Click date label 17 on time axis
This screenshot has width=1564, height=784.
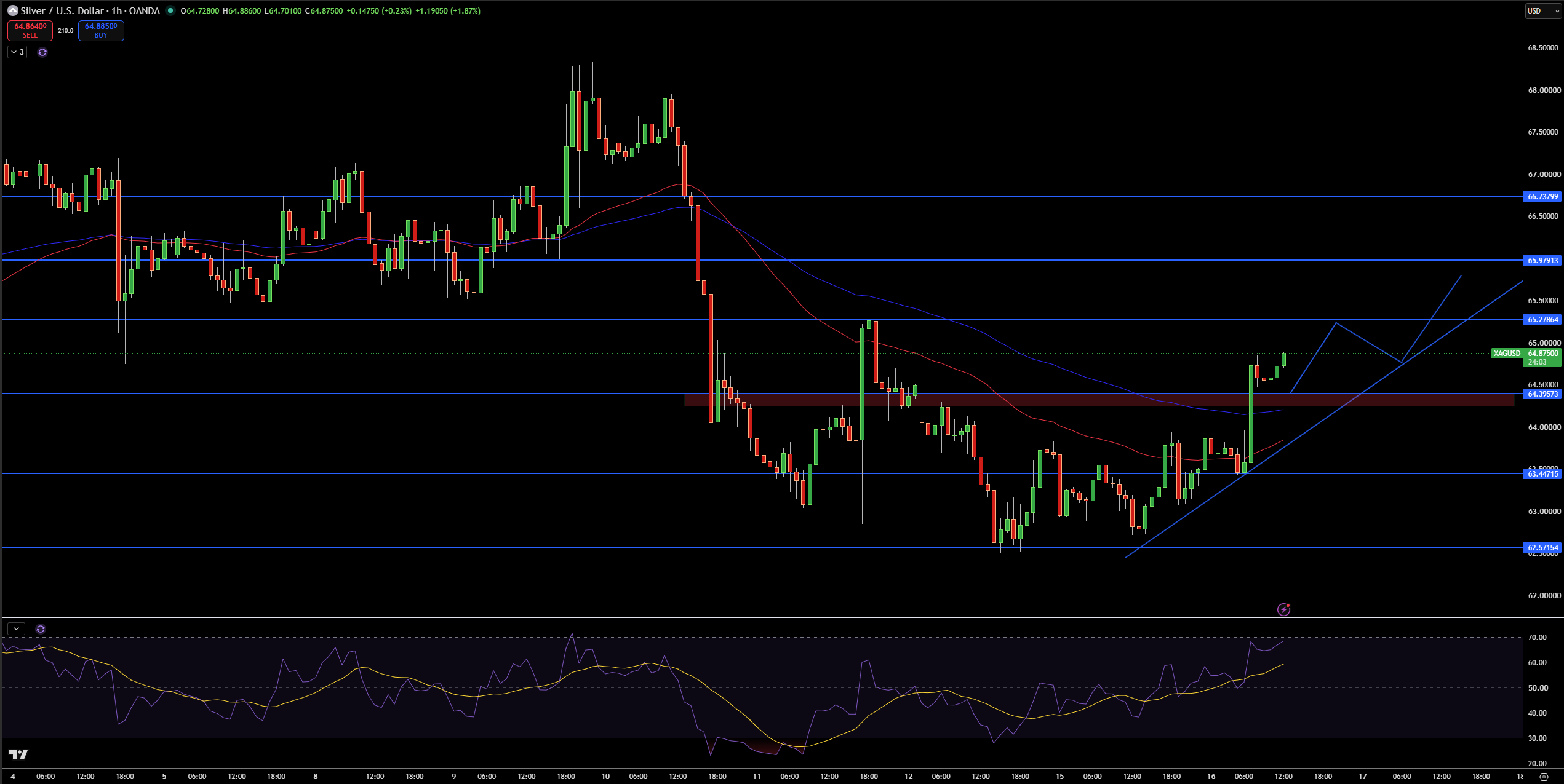[1362, 777]
